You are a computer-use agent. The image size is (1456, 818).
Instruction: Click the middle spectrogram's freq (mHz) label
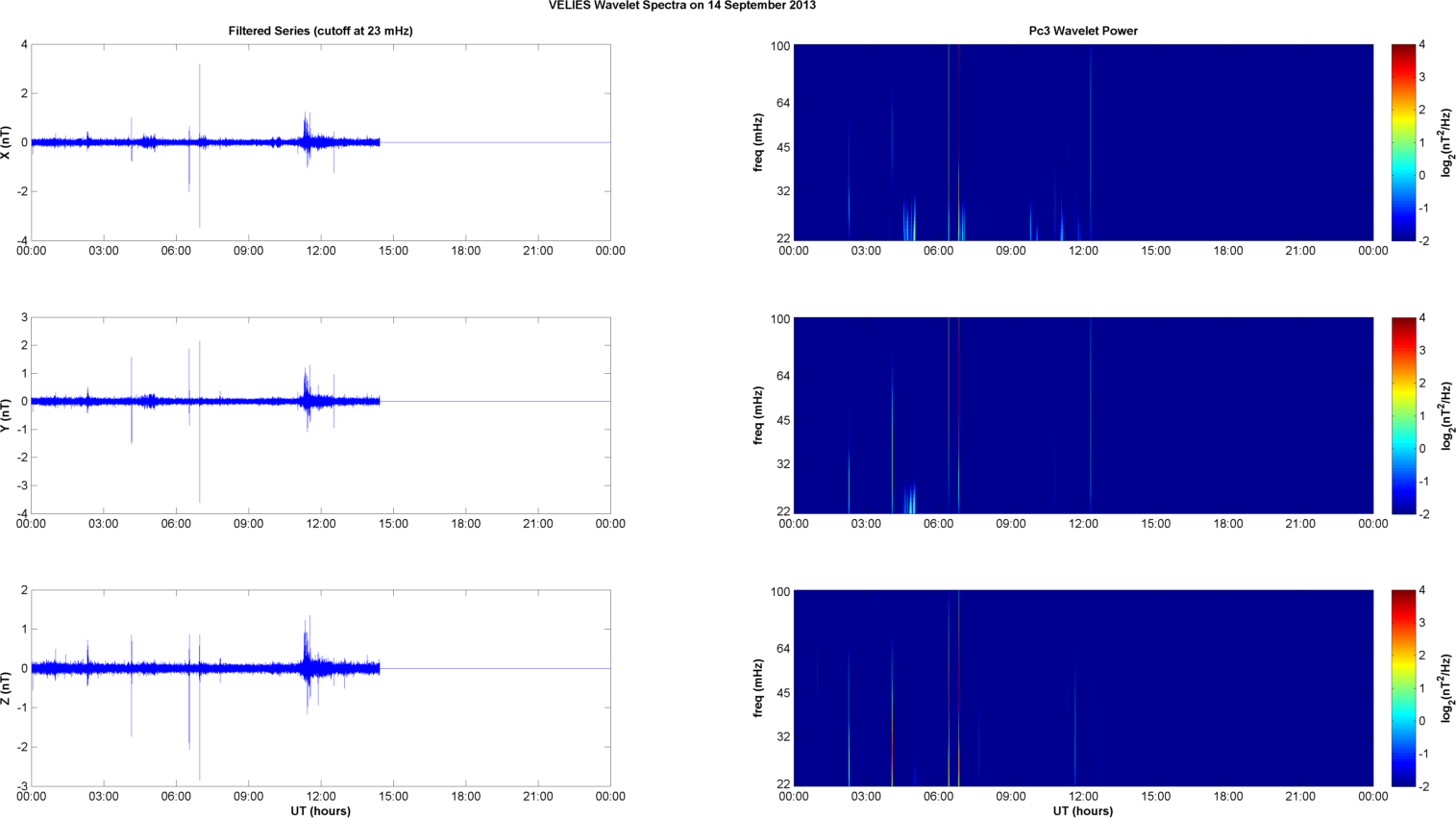[x=758, y=415]
